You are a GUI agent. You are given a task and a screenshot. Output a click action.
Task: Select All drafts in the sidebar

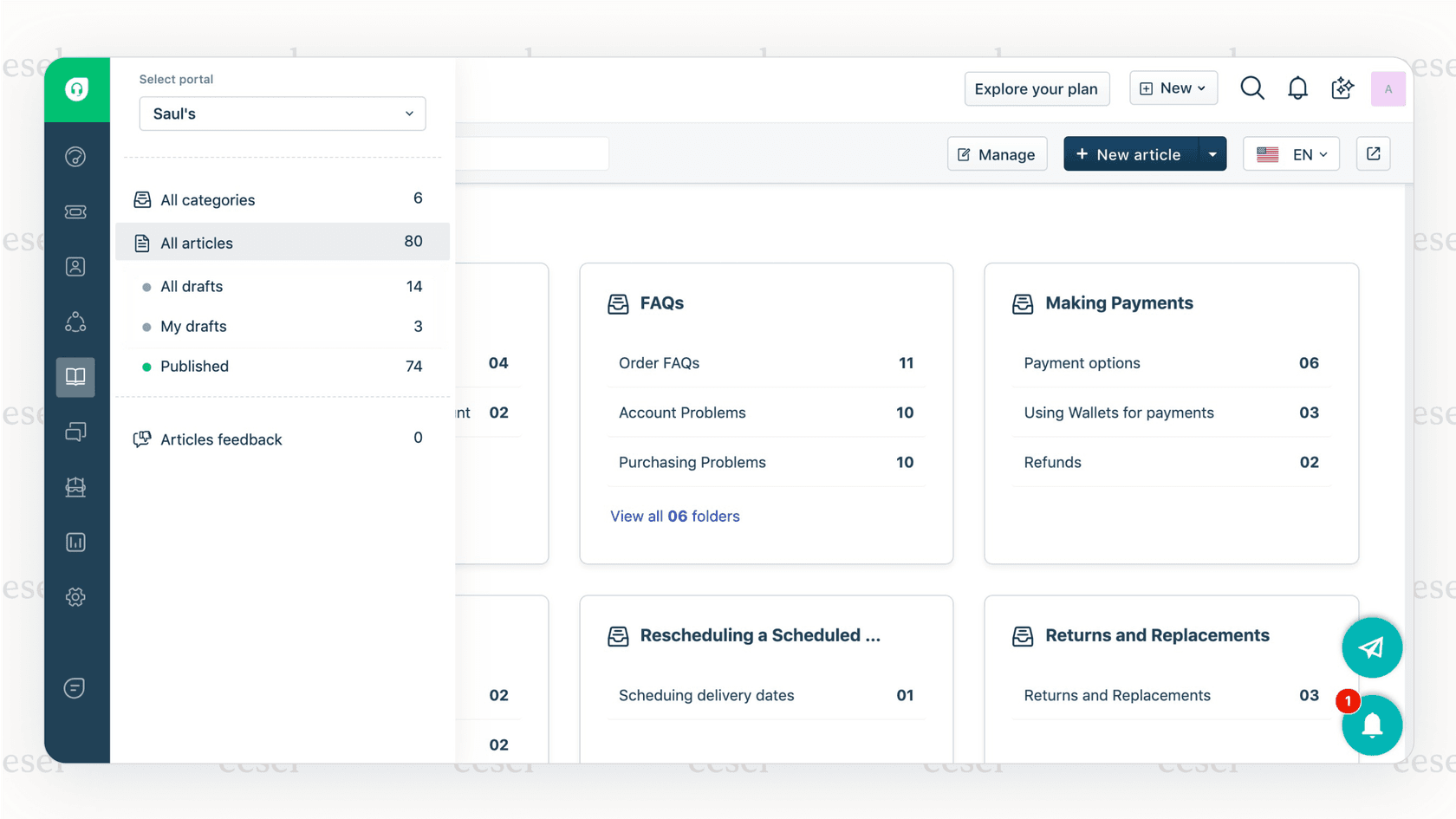(x=192, y=286)
